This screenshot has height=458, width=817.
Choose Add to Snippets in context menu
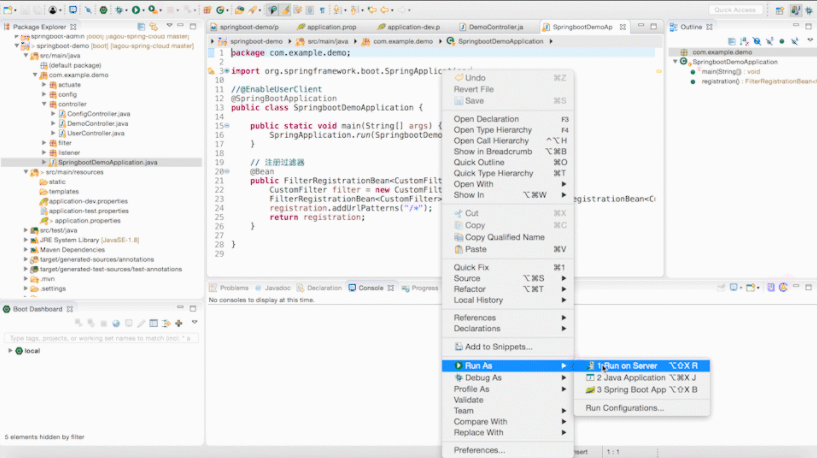[507, 346]
